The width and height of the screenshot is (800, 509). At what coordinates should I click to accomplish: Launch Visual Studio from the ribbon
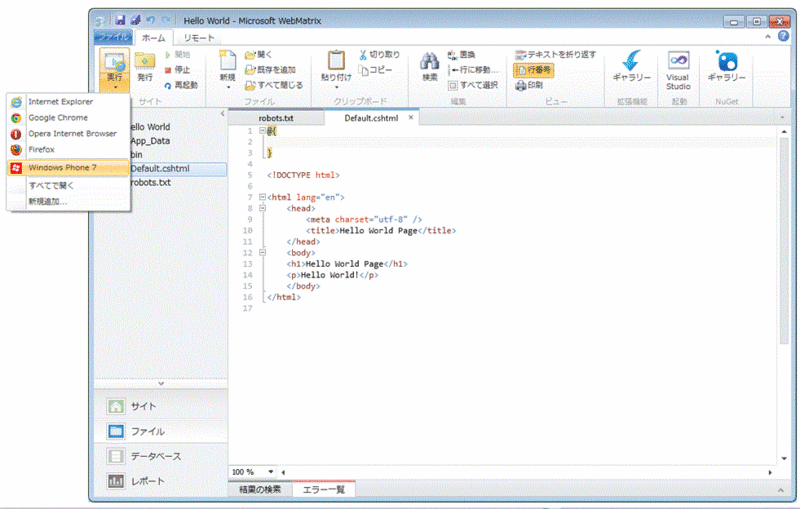(678, 70)
